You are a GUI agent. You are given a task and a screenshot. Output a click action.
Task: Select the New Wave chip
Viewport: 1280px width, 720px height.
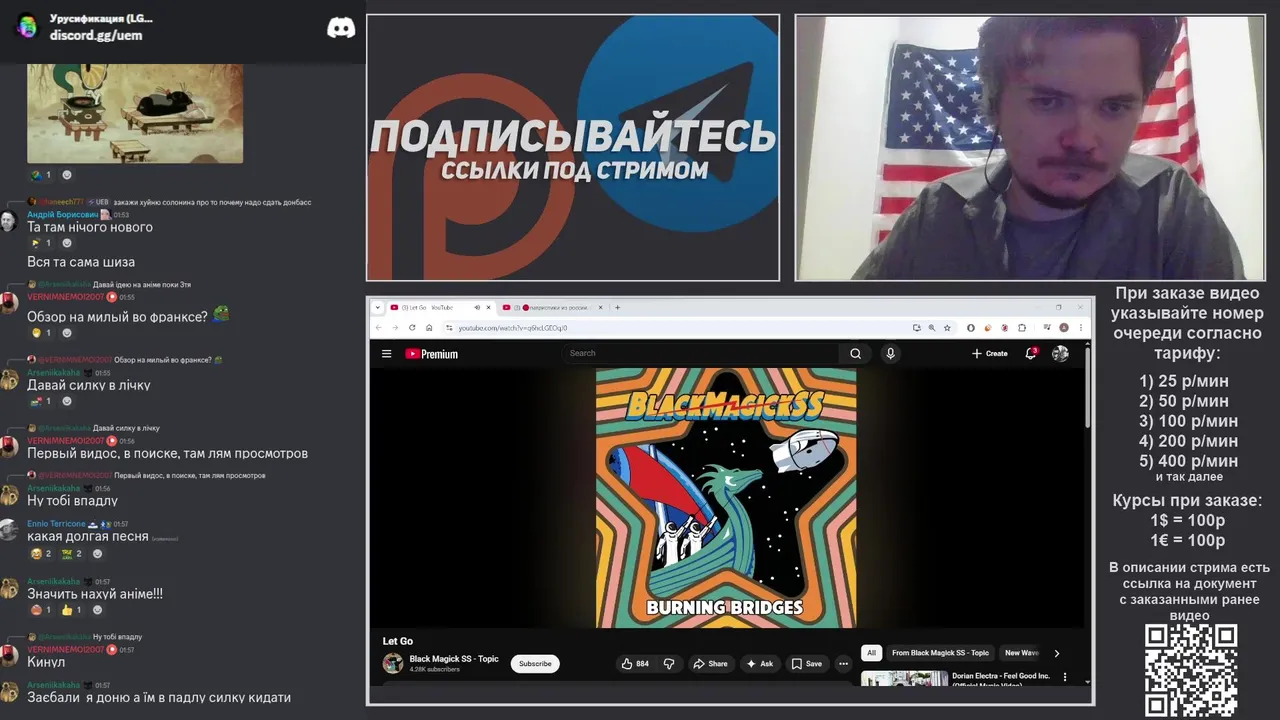coord(1022,653)
